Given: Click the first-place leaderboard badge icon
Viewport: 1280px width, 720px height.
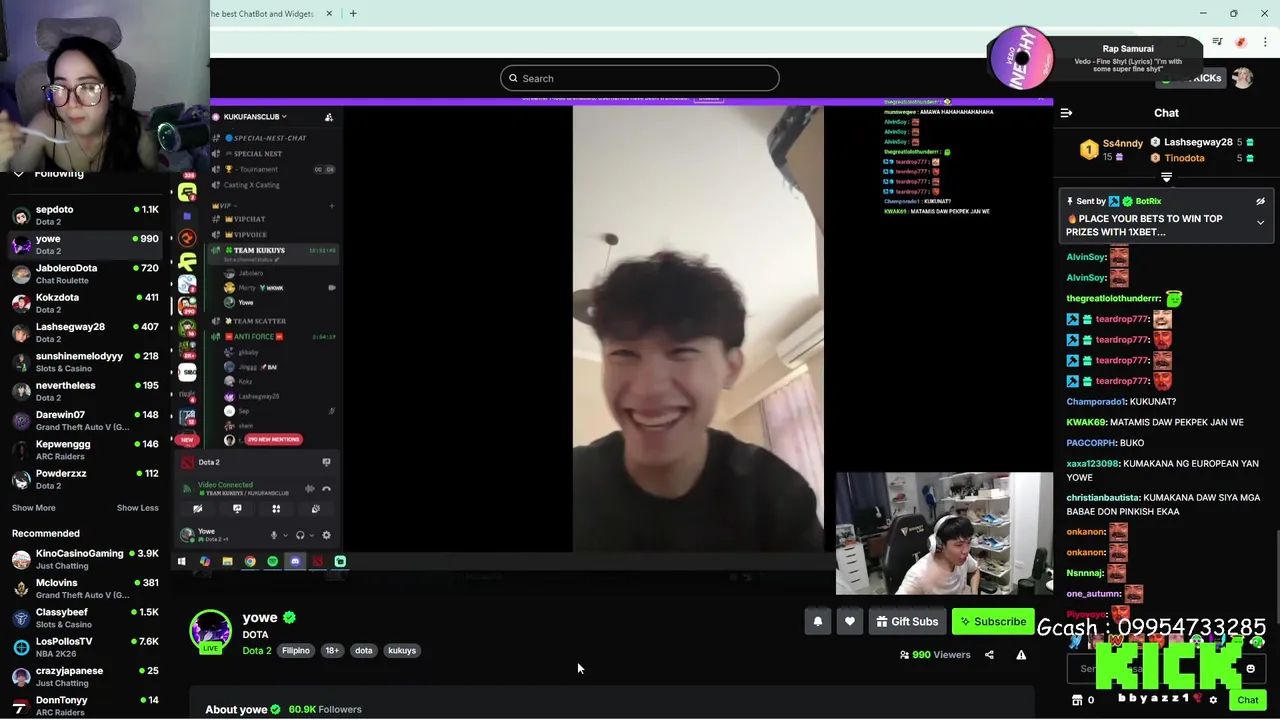Looking at the screenshot, I should [x=1089, y=150].
